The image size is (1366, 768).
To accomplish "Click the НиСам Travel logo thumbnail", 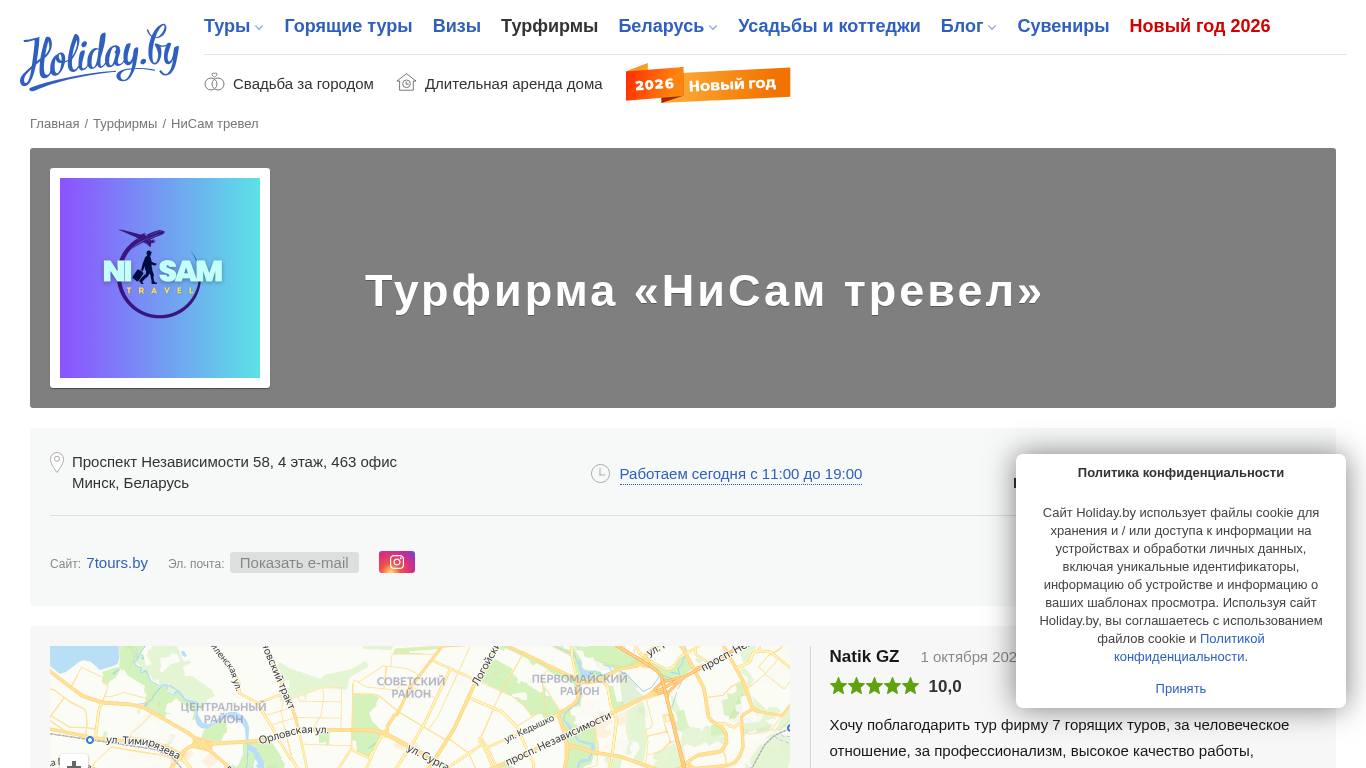I will pyautogui.click(x=160, y=278).
